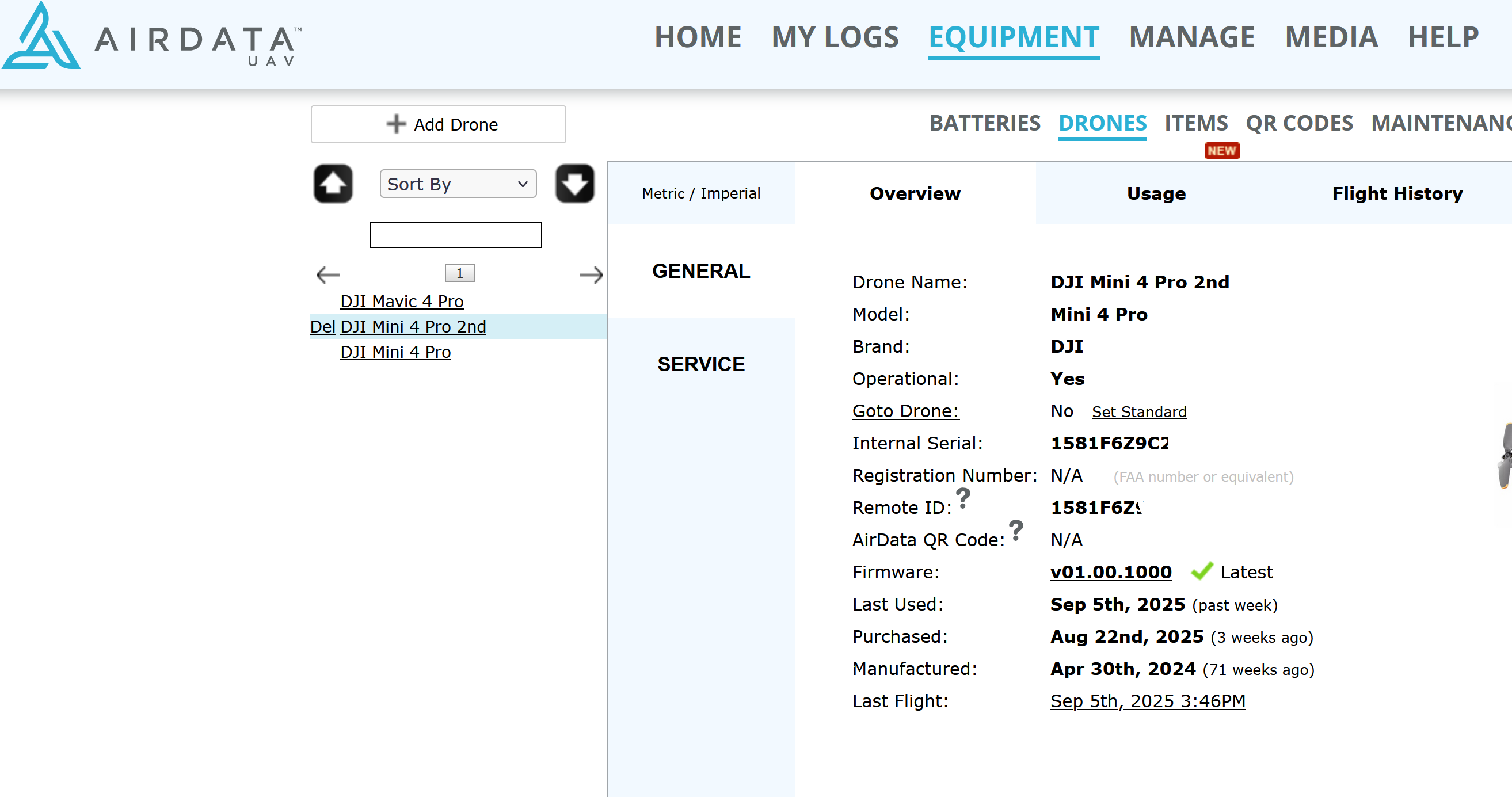This screenshot has width=1512, height=797.
Task: Click the drone thumbnail image at right edge
Action: pyautogui.click(x=1505, y=455)
